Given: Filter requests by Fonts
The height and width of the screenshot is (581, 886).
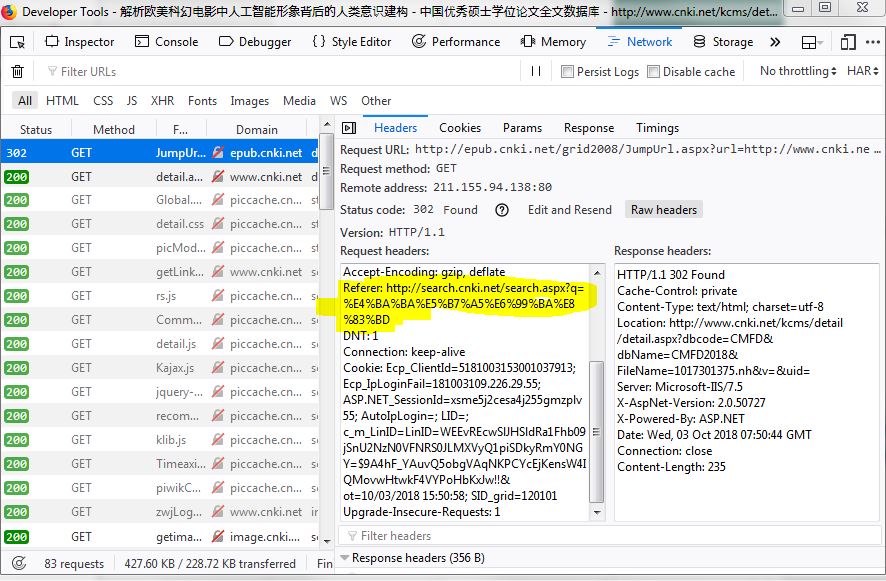Looking at the screenshot, I should click(x=202, y=101).
